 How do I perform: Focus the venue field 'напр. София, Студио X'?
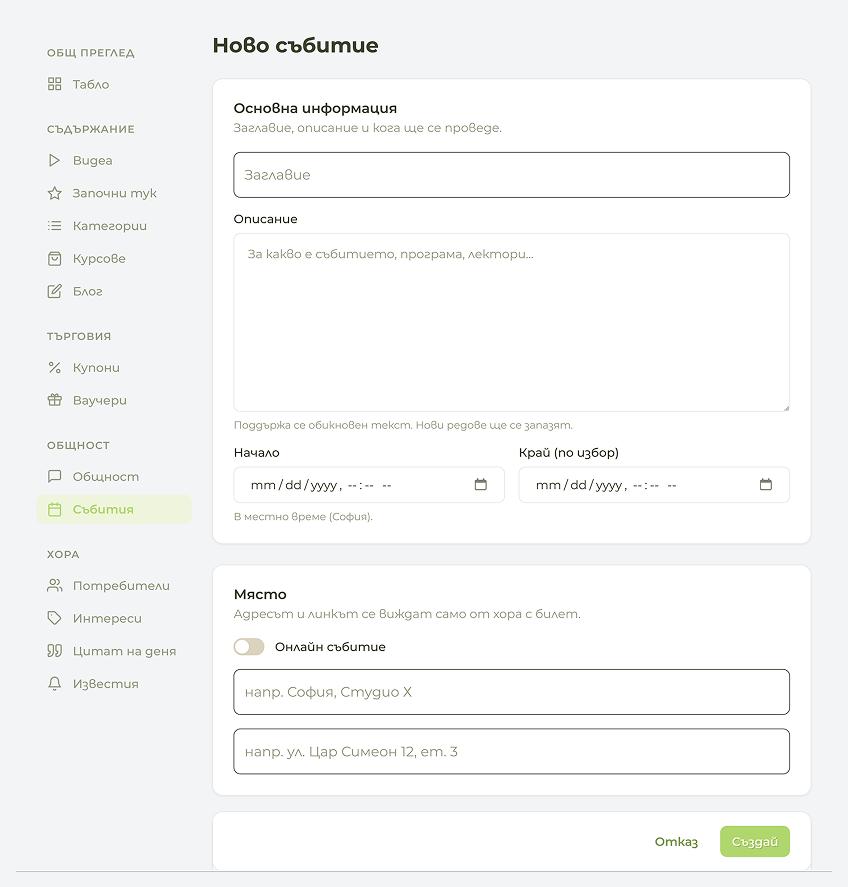[511, 692]
